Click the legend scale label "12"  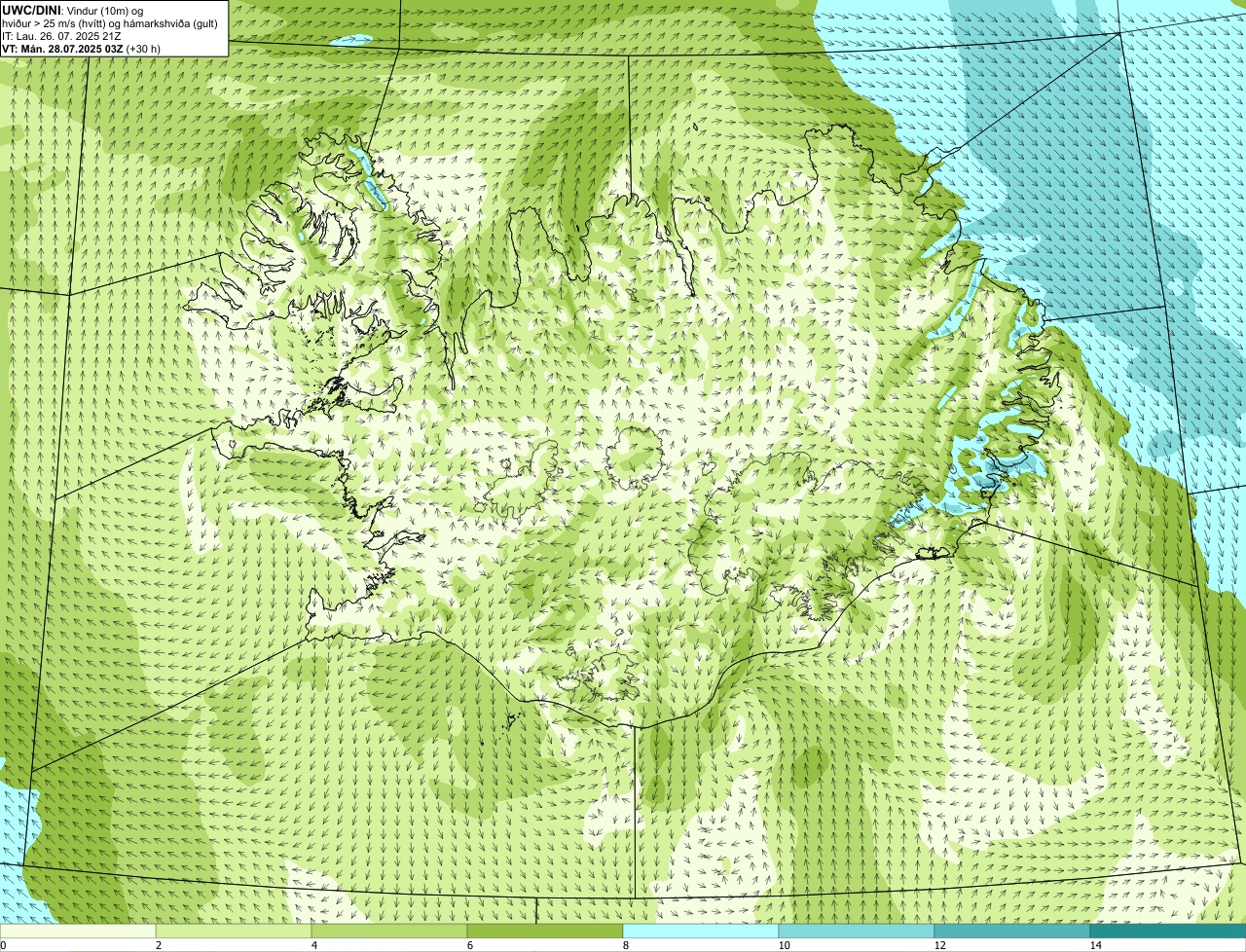pos(939,945)
